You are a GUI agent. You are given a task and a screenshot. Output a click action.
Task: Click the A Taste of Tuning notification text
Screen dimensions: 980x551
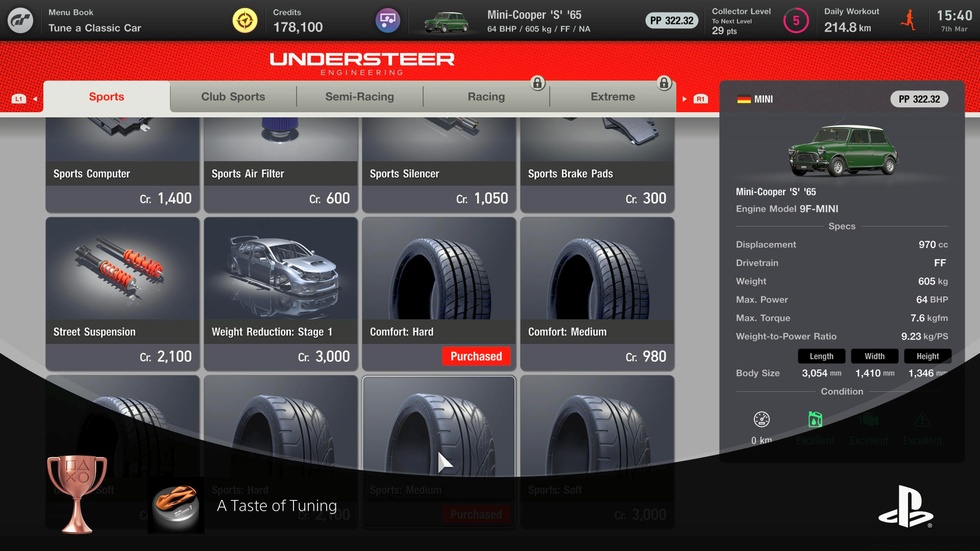[277, 505]
